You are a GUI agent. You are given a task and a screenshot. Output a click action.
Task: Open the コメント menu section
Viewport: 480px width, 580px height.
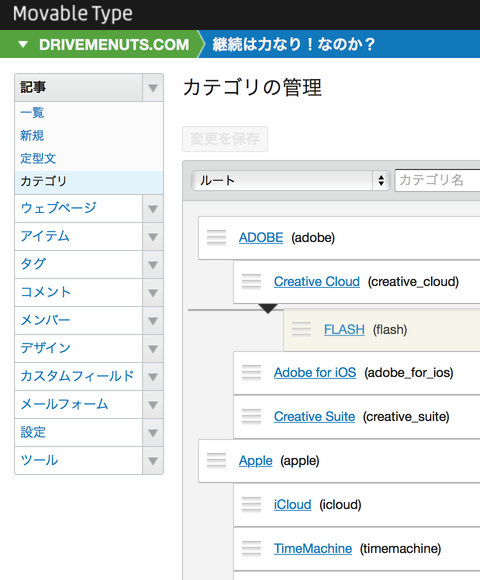click(x=78, y=293)
